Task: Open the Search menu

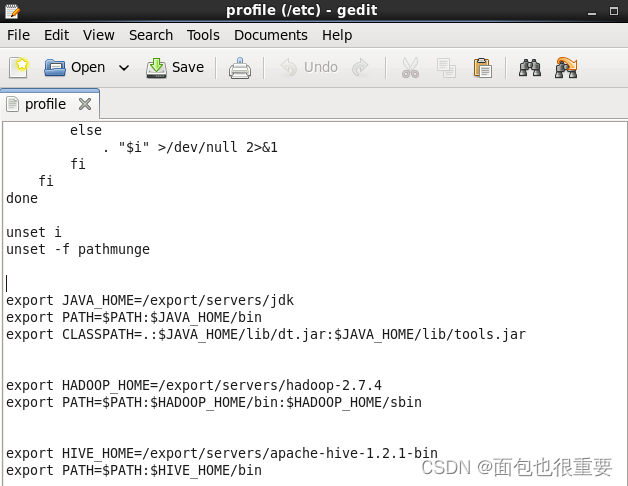Action: (x=151, y=35)
